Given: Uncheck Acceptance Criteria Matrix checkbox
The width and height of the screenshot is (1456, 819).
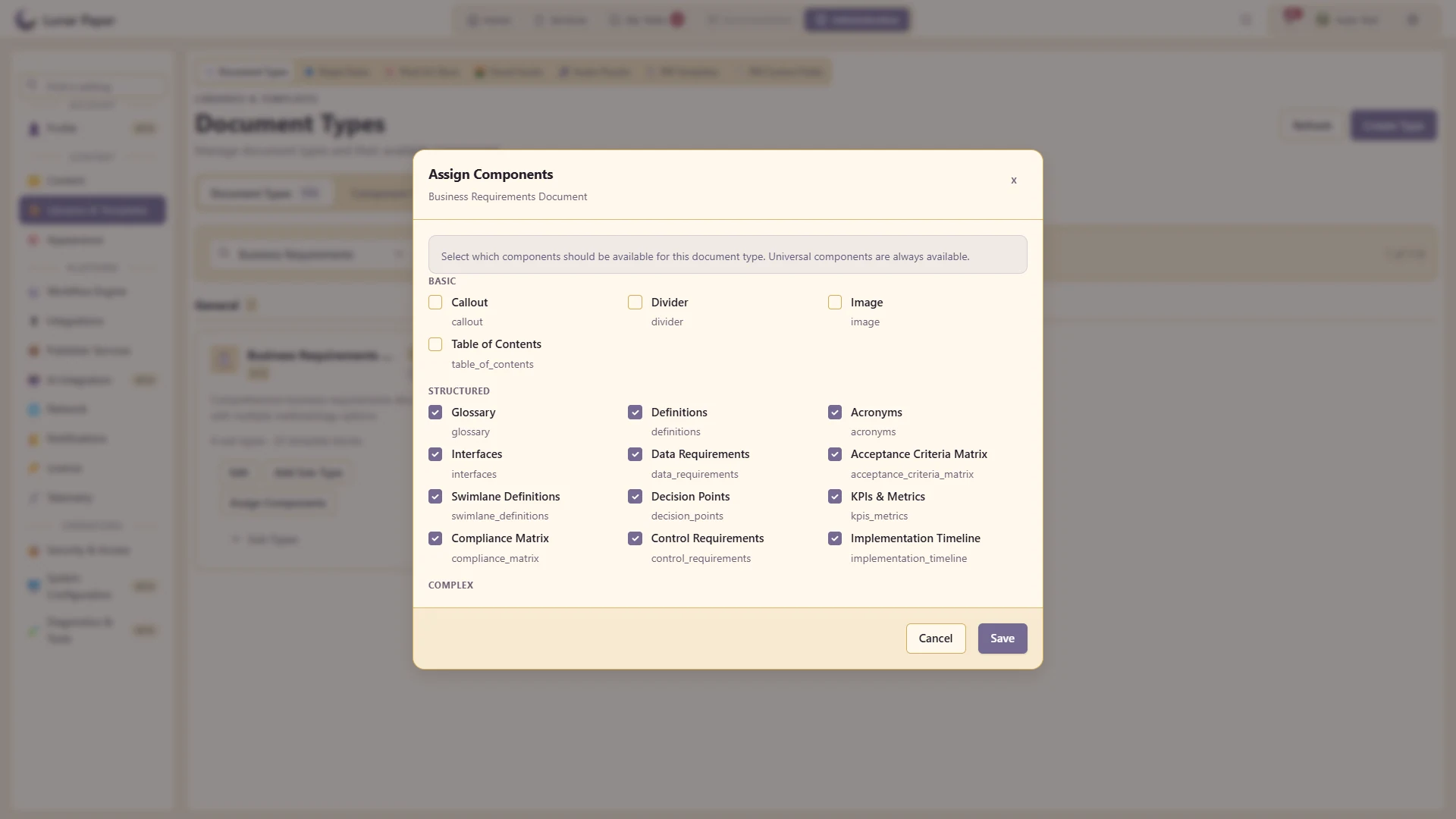Looking at the screenshot, I should point(835,454).
